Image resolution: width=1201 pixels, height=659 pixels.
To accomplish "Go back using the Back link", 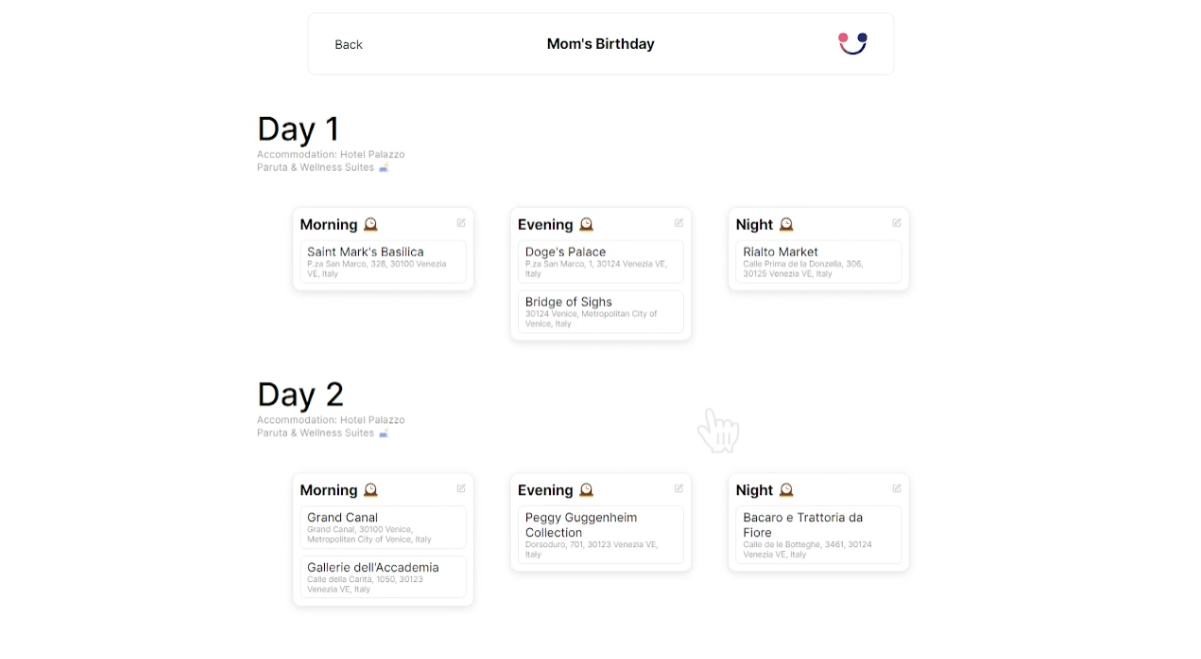I will 349,44.
